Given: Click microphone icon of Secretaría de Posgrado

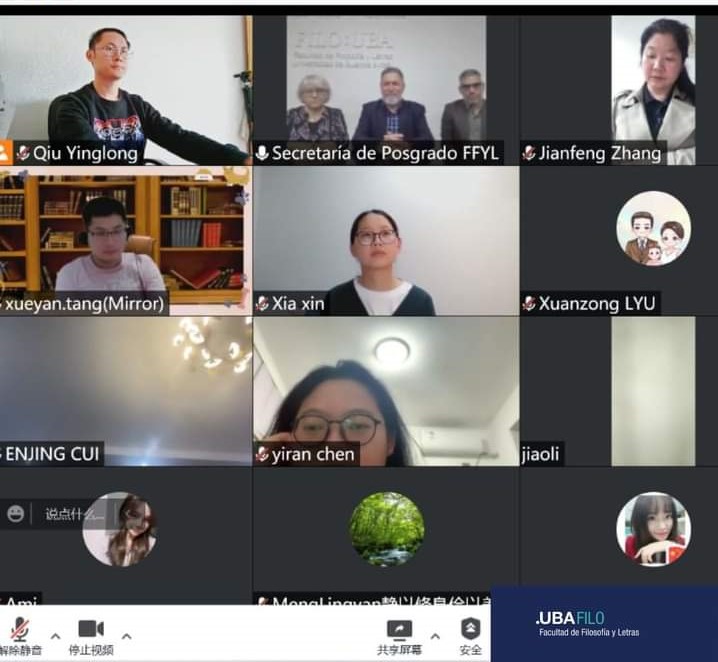Looking at the screenshot, I should pyautogui.click(x=262, y=153).
